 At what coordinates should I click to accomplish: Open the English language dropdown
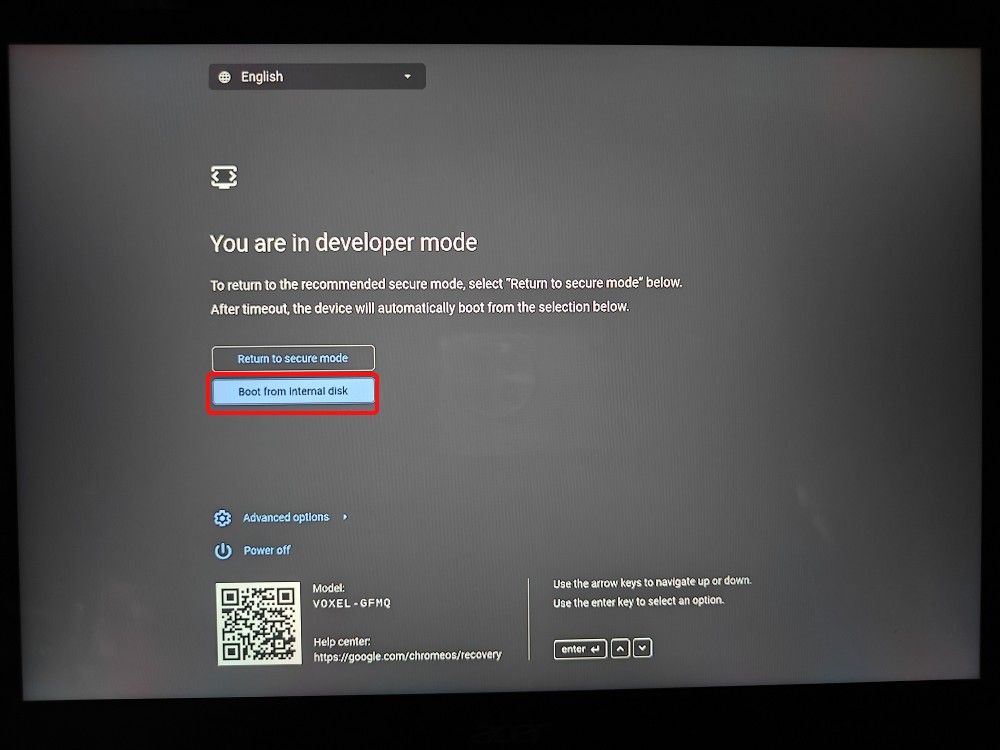tap(317, 76)
